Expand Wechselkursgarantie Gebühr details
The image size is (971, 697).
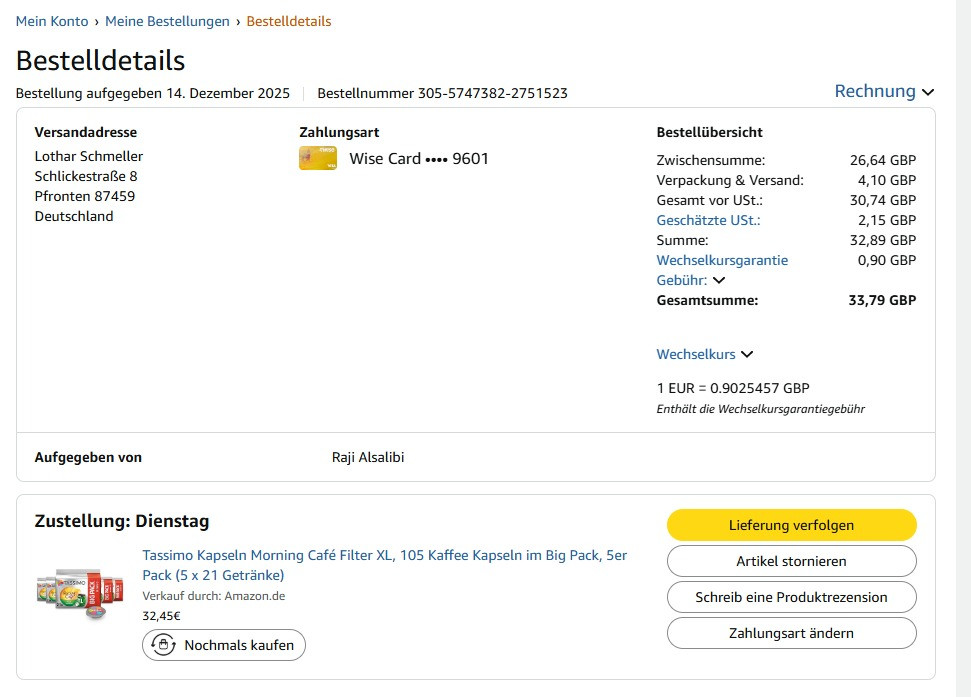pos(722,270)
